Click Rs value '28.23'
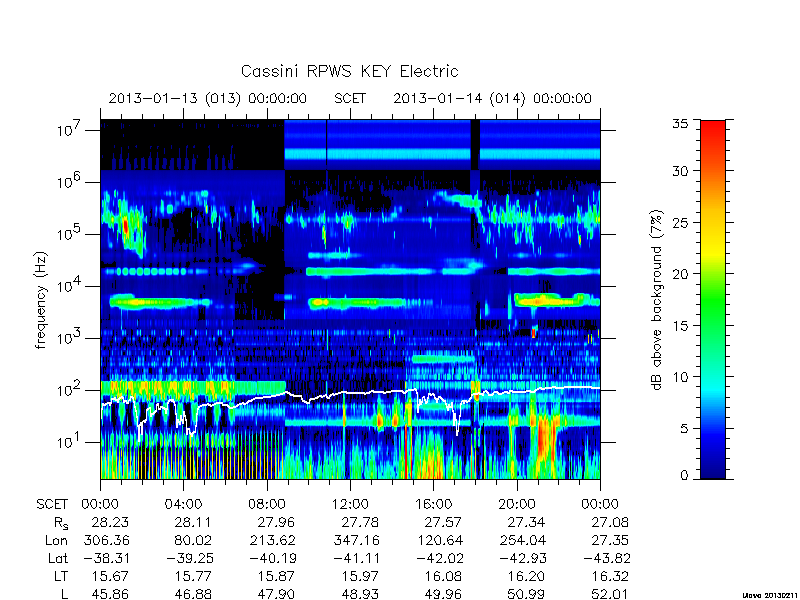 click(110, 522)
